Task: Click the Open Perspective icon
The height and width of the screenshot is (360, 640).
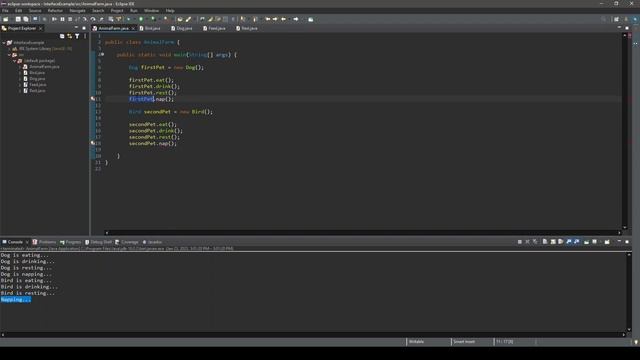Action: pos(616,19)
